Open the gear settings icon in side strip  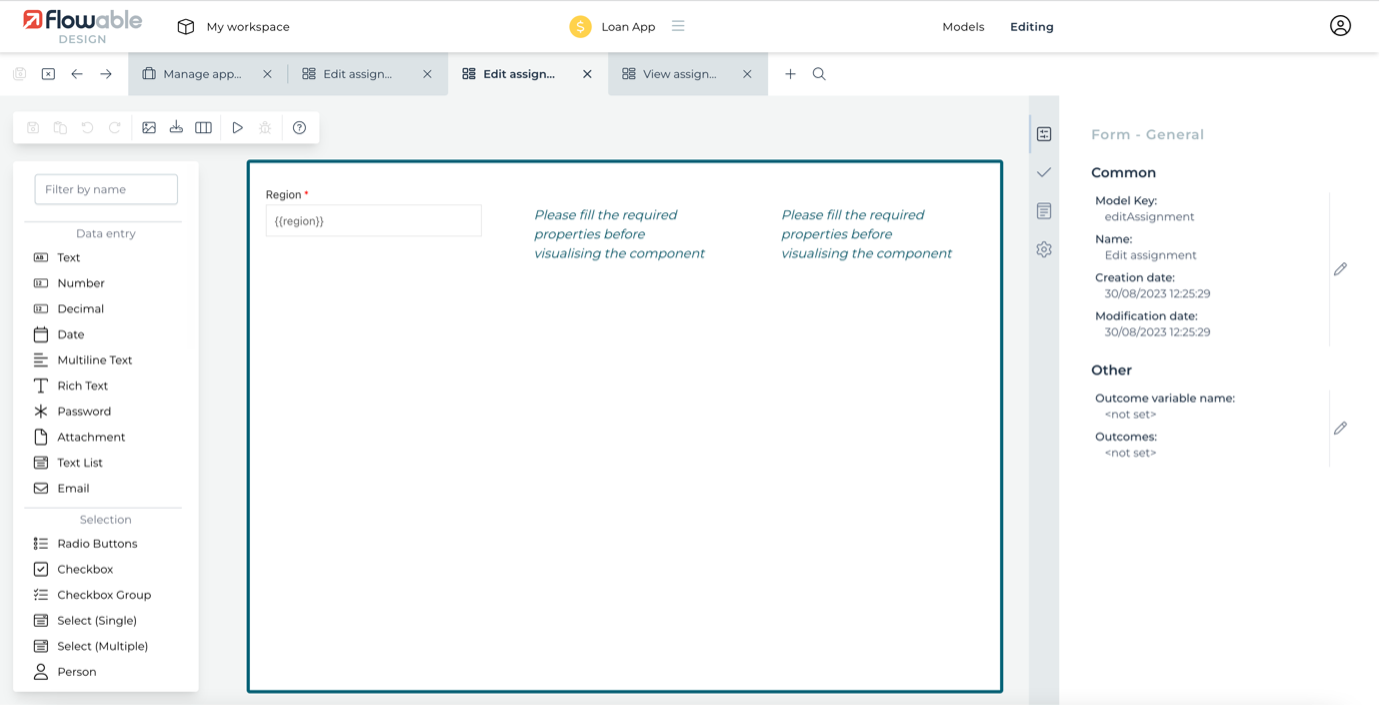pyautogui.click(x=1044, y=250)
